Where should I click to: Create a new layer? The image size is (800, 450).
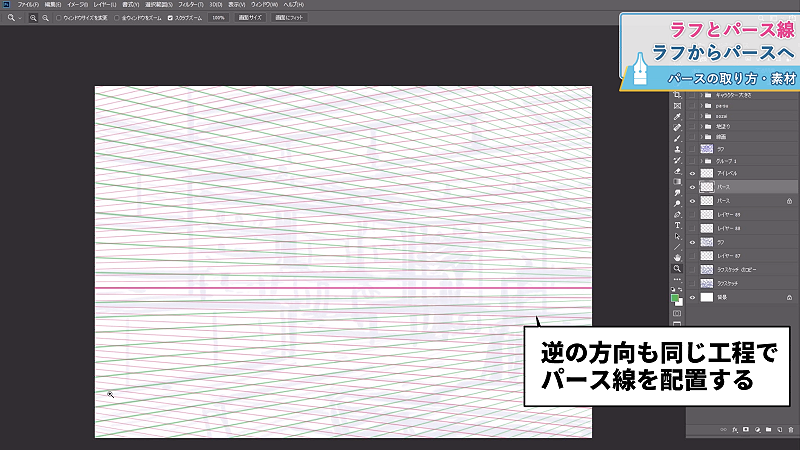(780, 430)
